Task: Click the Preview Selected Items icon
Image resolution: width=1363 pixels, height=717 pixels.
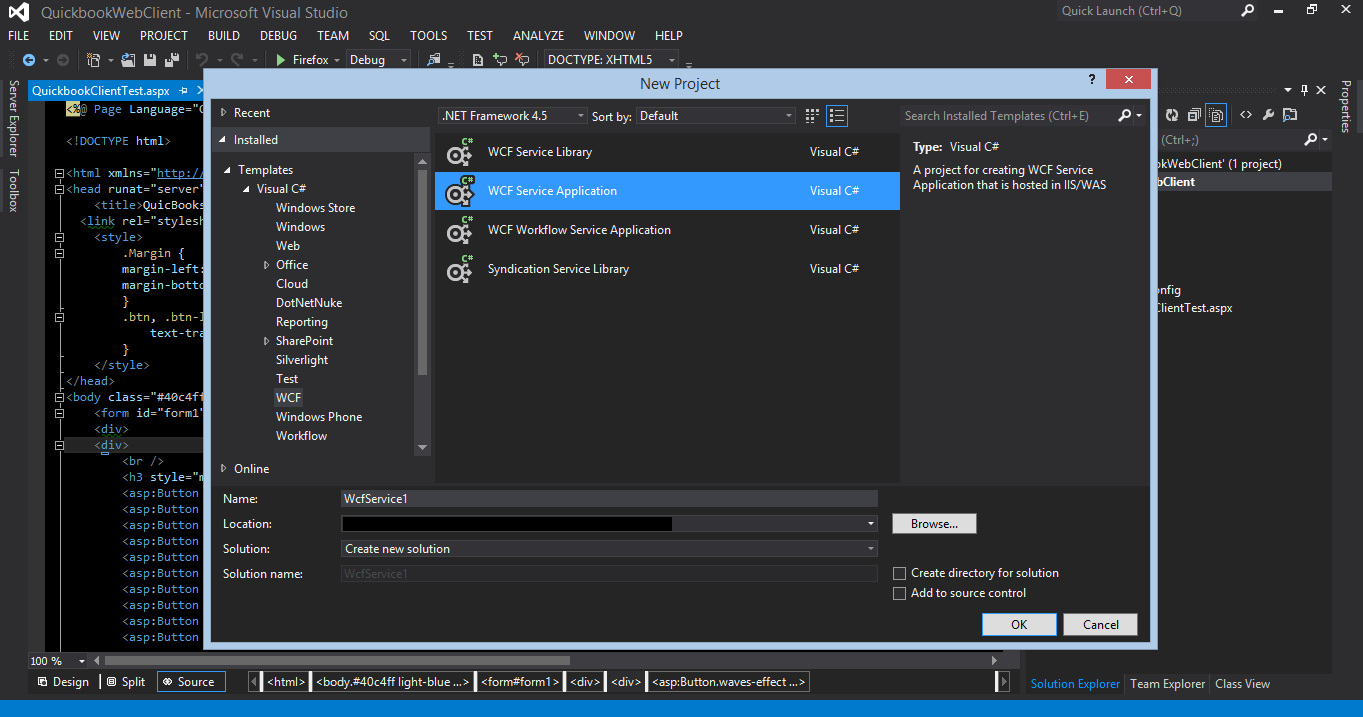Action: (1290, 115)
